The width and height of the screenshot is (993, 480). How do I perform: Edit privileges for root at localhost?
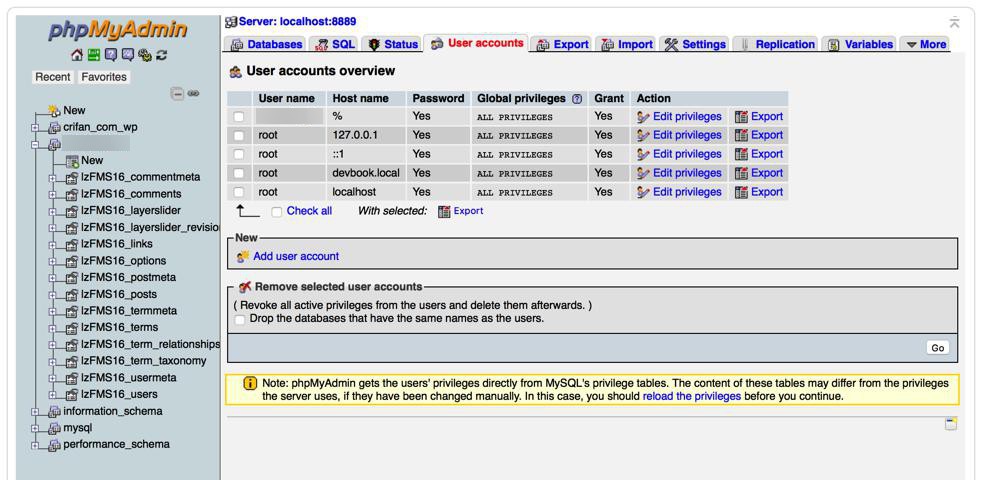click(686, 192)
